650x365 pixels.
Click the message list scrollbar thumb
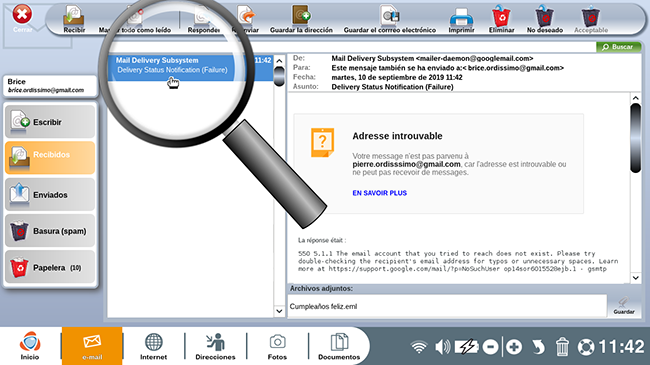[279, 76]
